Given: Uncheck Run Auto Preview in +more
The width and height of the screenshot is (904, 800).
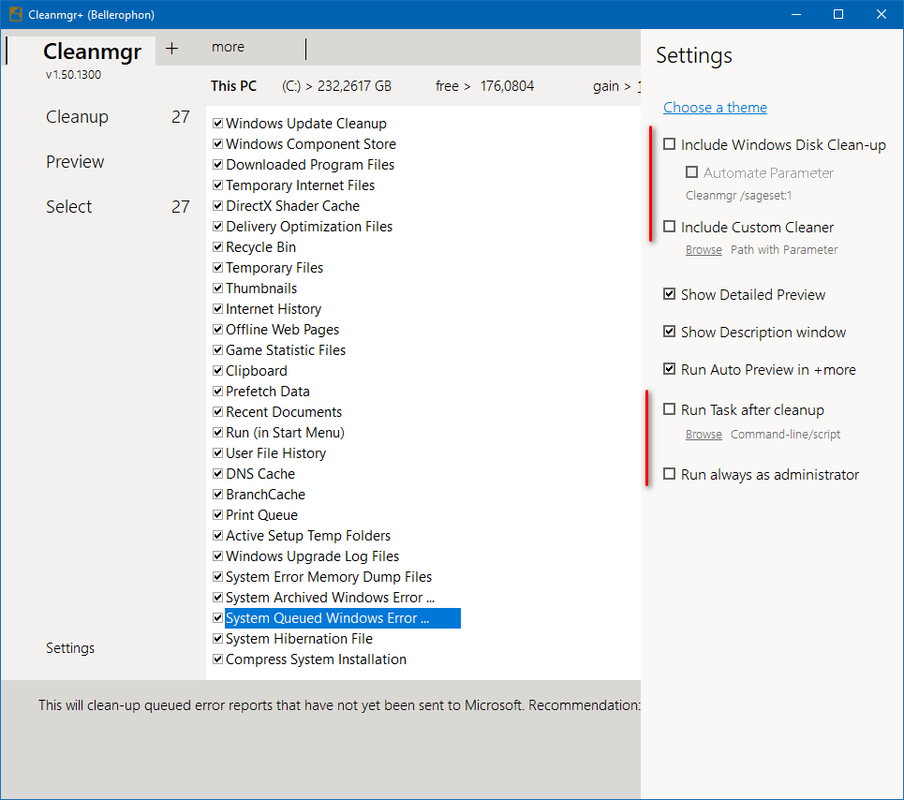Looking at the screenshot, I should pos(669,369).
